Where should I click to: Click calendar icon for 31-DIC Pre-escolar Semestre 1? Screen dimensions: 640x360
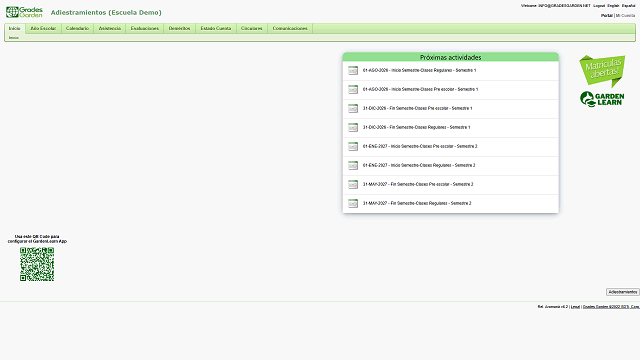[353, 109]
